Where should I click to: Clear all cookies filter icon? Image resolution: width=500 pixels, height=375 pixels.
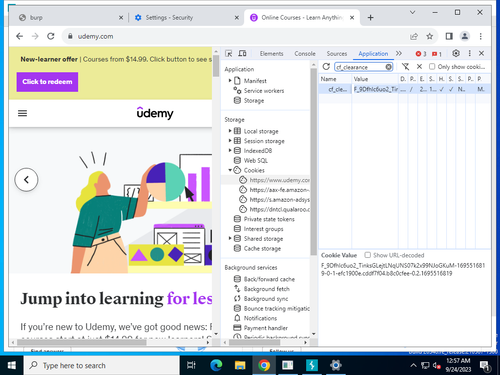[405, 67]
